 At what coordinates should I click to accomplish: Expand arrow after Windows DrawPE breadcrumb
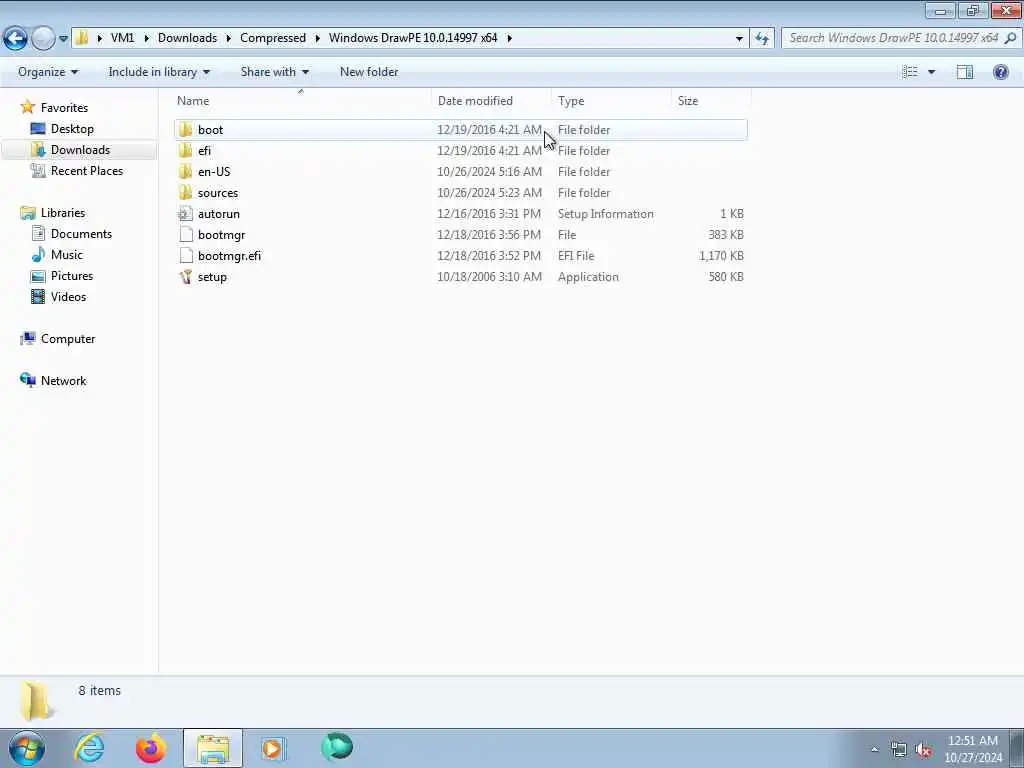[509, 38]
